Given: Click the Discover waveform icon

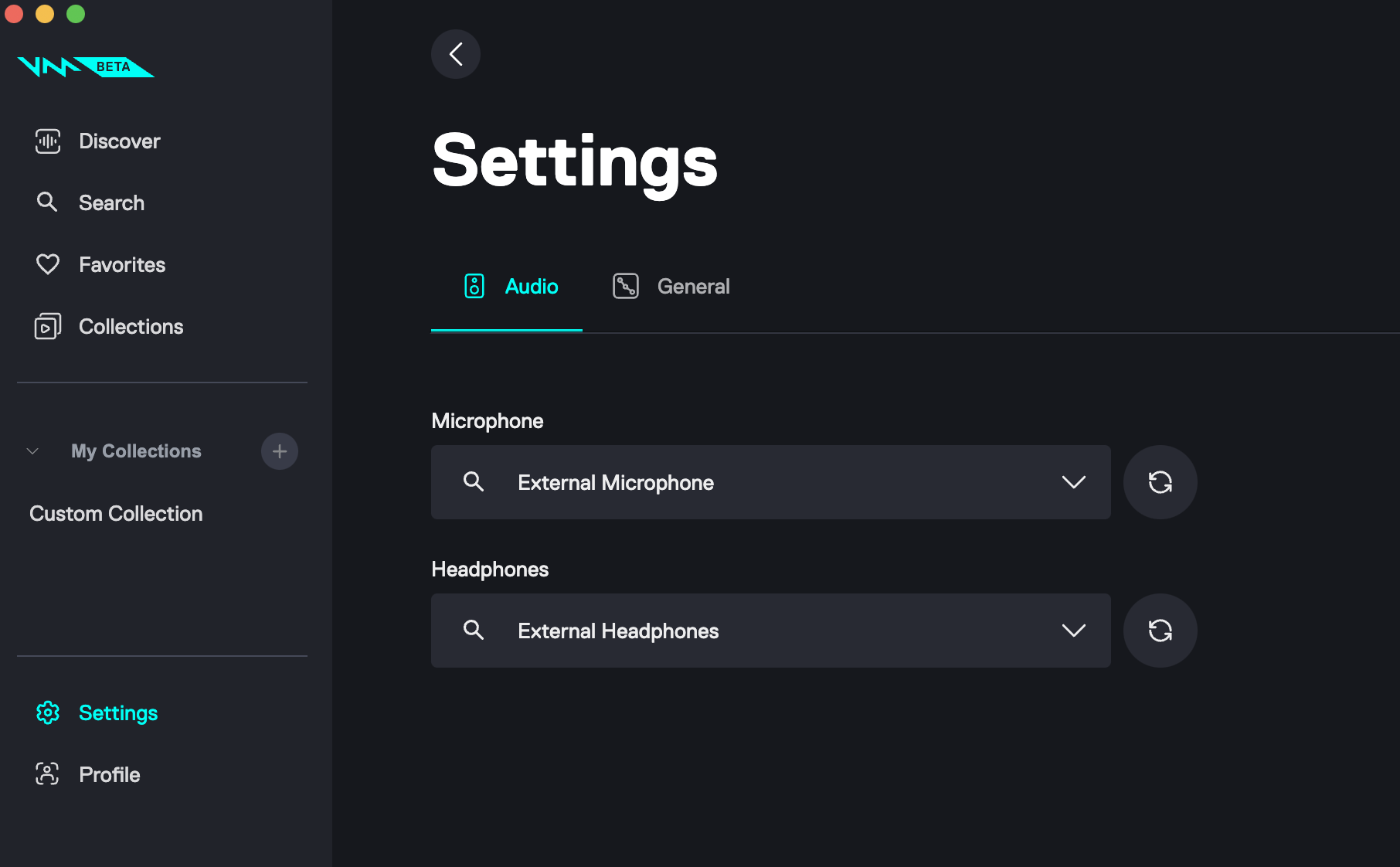Looking at the screenshot, I should 48,141.
